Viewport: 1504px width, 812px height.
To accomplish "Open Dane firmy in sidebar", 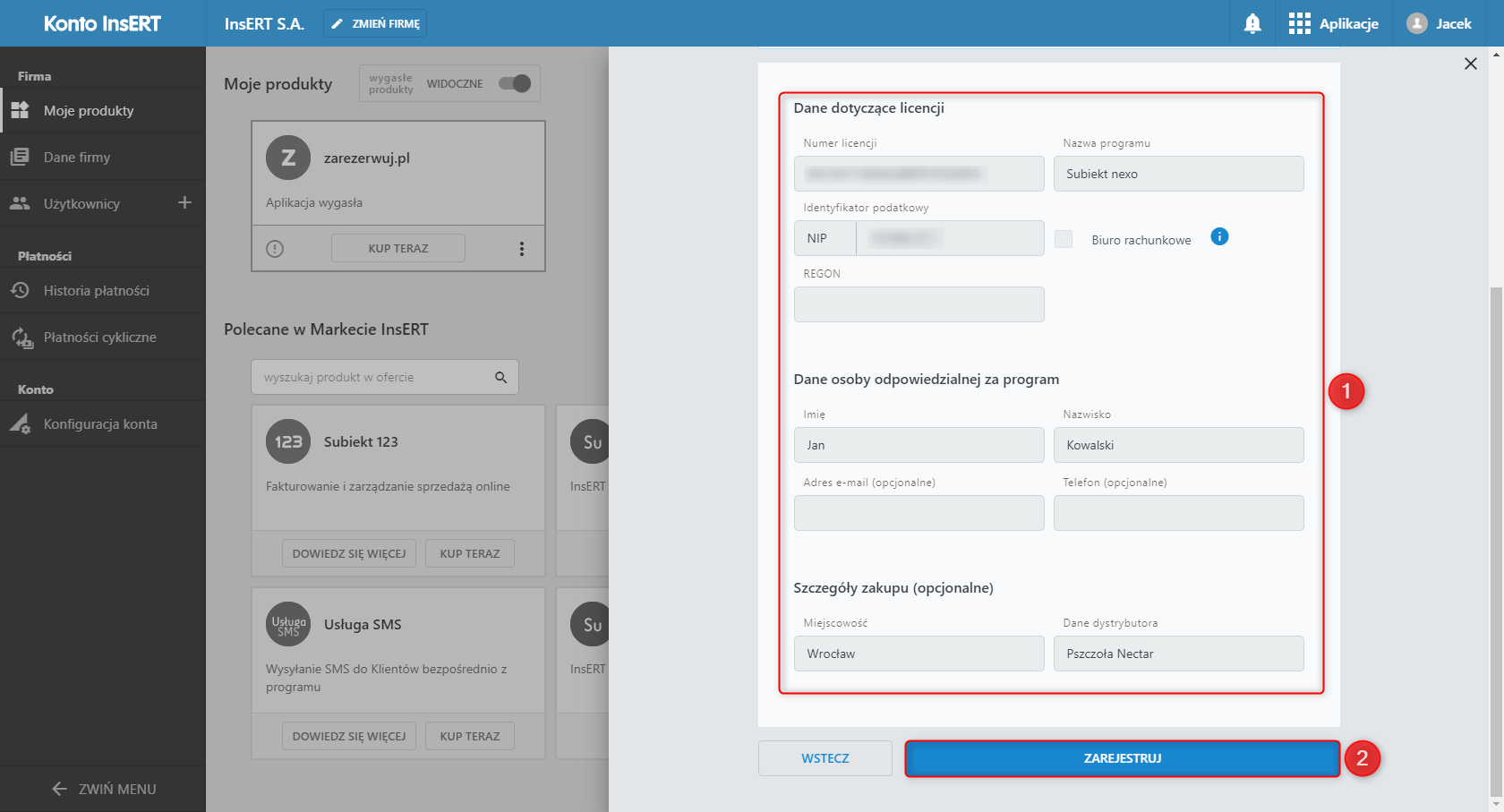I will click(103, 158).
